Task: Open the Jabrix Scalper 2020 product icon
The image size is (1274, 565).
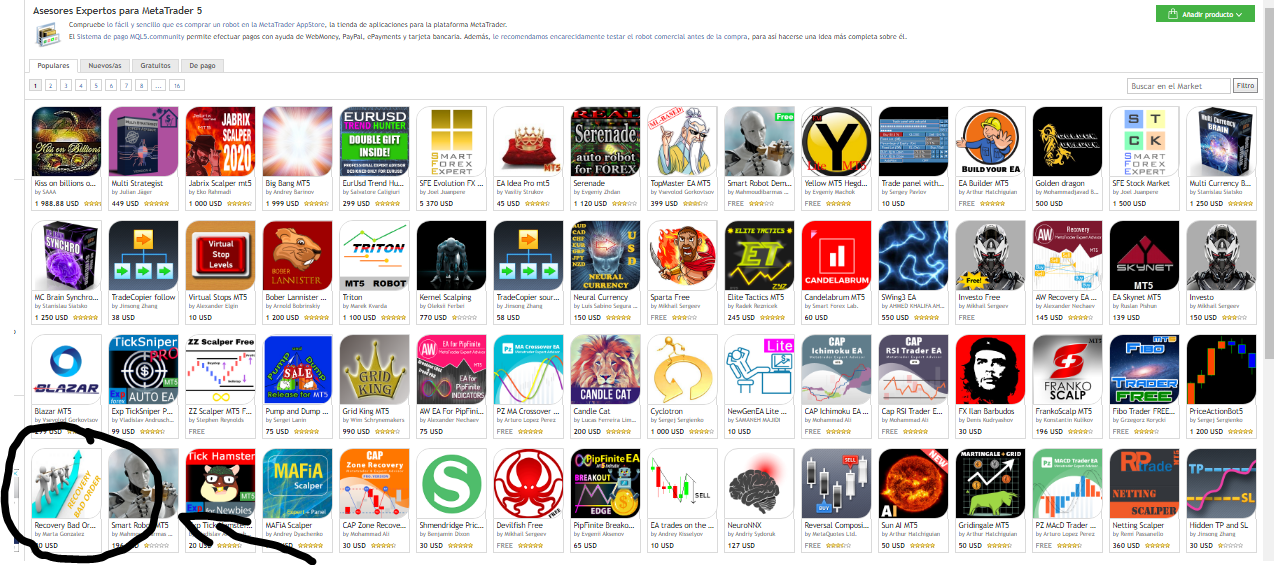Action: point(221,142)
